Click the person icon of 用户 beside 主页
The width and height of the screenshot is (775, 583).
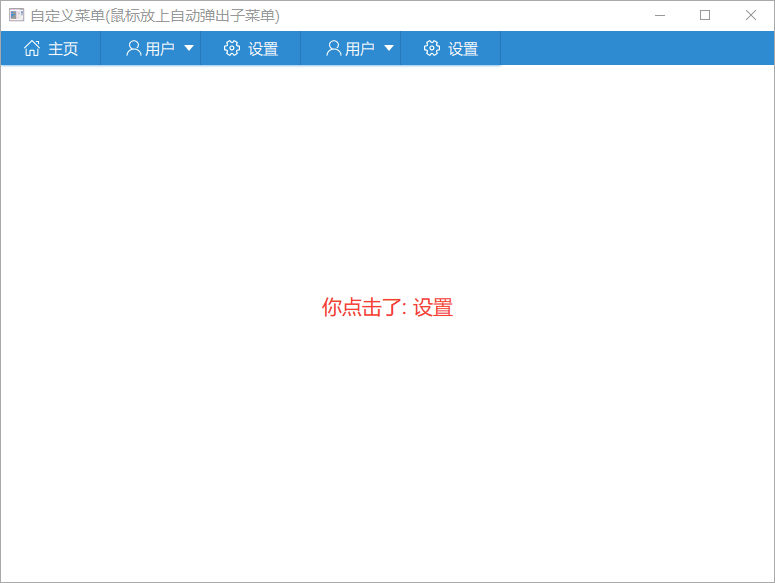[133, 48]
